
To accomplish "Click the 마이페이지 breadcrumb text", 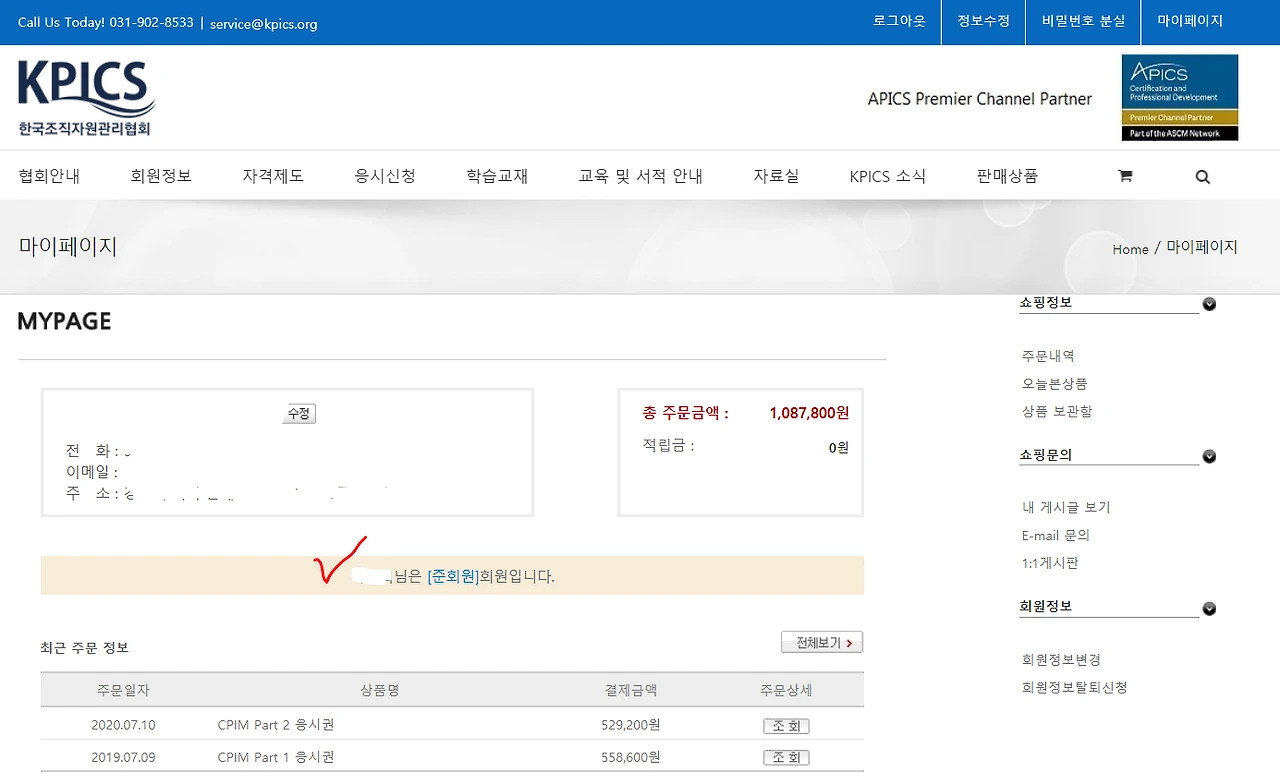I will tap(1202, 247).
